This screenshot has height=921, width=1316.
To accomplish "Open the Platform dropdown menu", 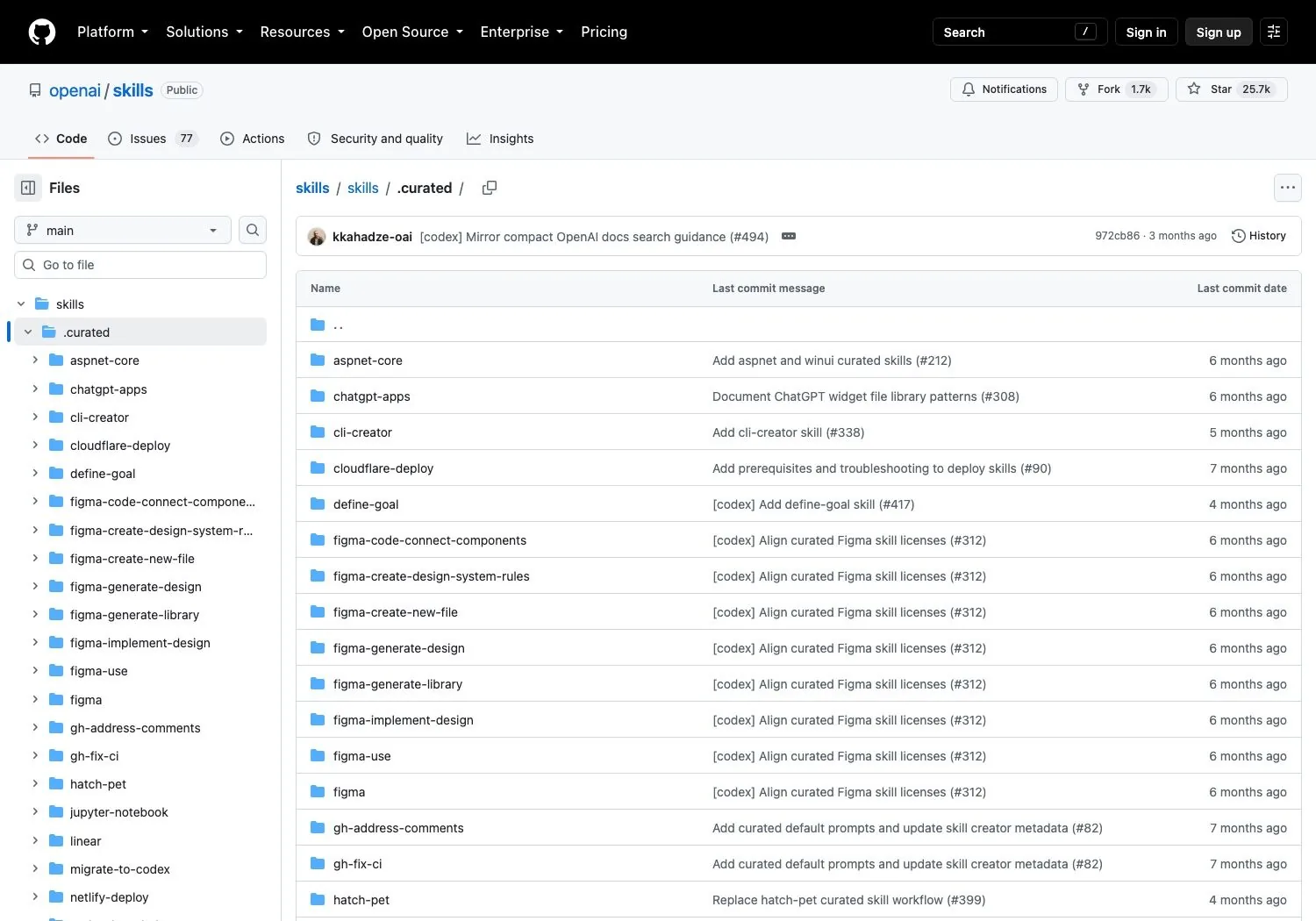I will pos(113,32).
